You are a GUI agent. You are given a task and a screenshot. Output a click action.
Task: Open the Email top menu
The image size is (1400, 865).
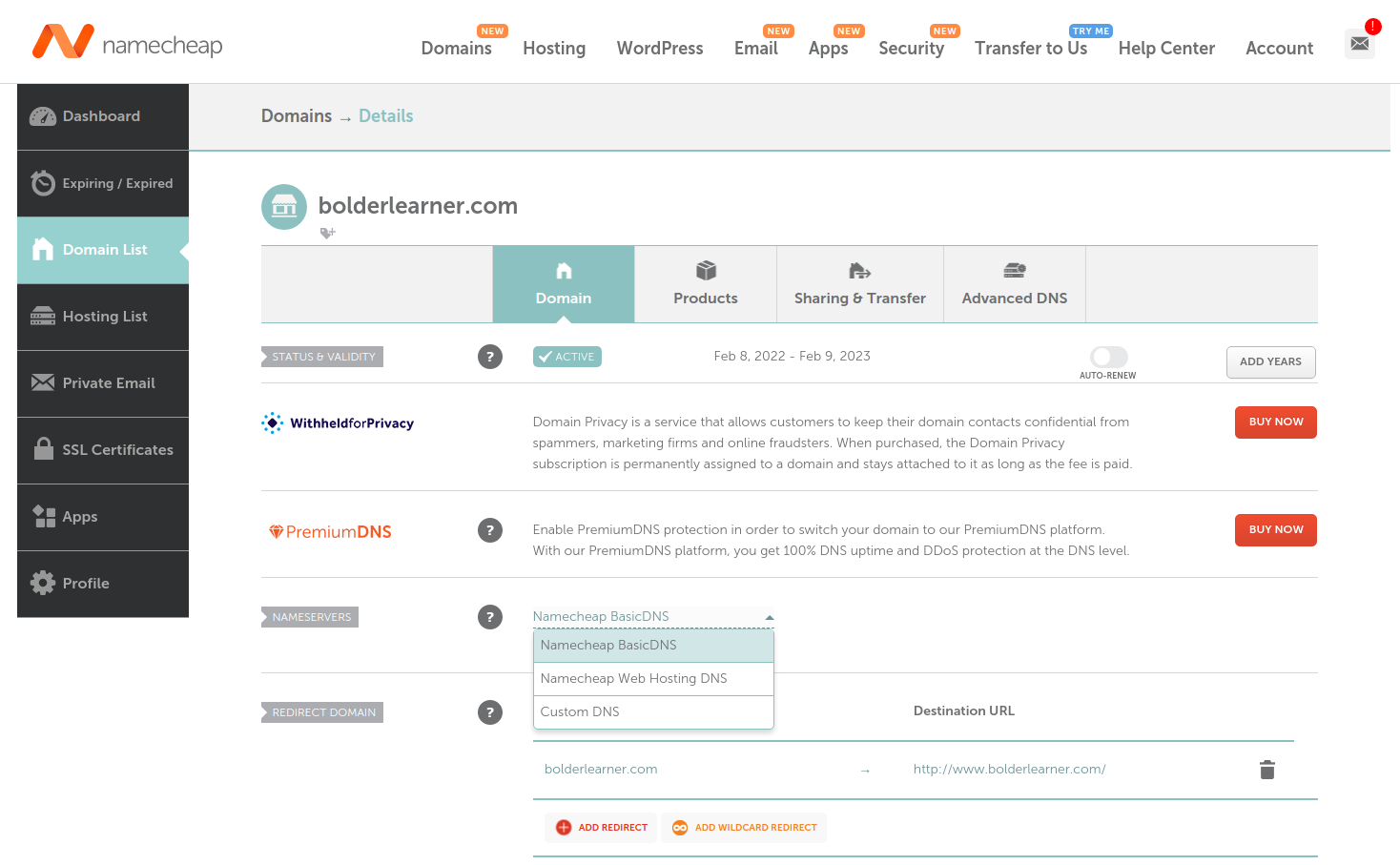(x=756, y=49)
